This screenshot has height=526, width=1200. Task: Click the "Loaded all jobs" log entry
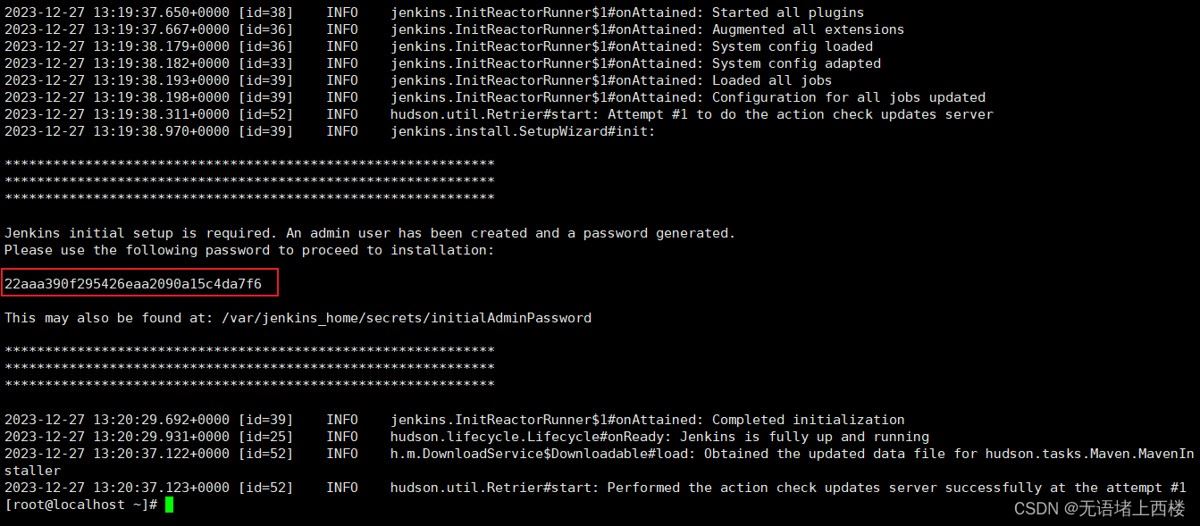[x=772, y=81]
